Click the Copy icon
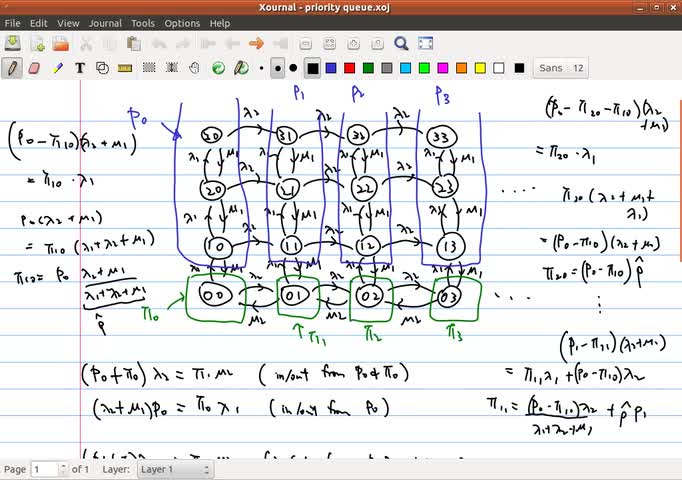 [109, 43]
